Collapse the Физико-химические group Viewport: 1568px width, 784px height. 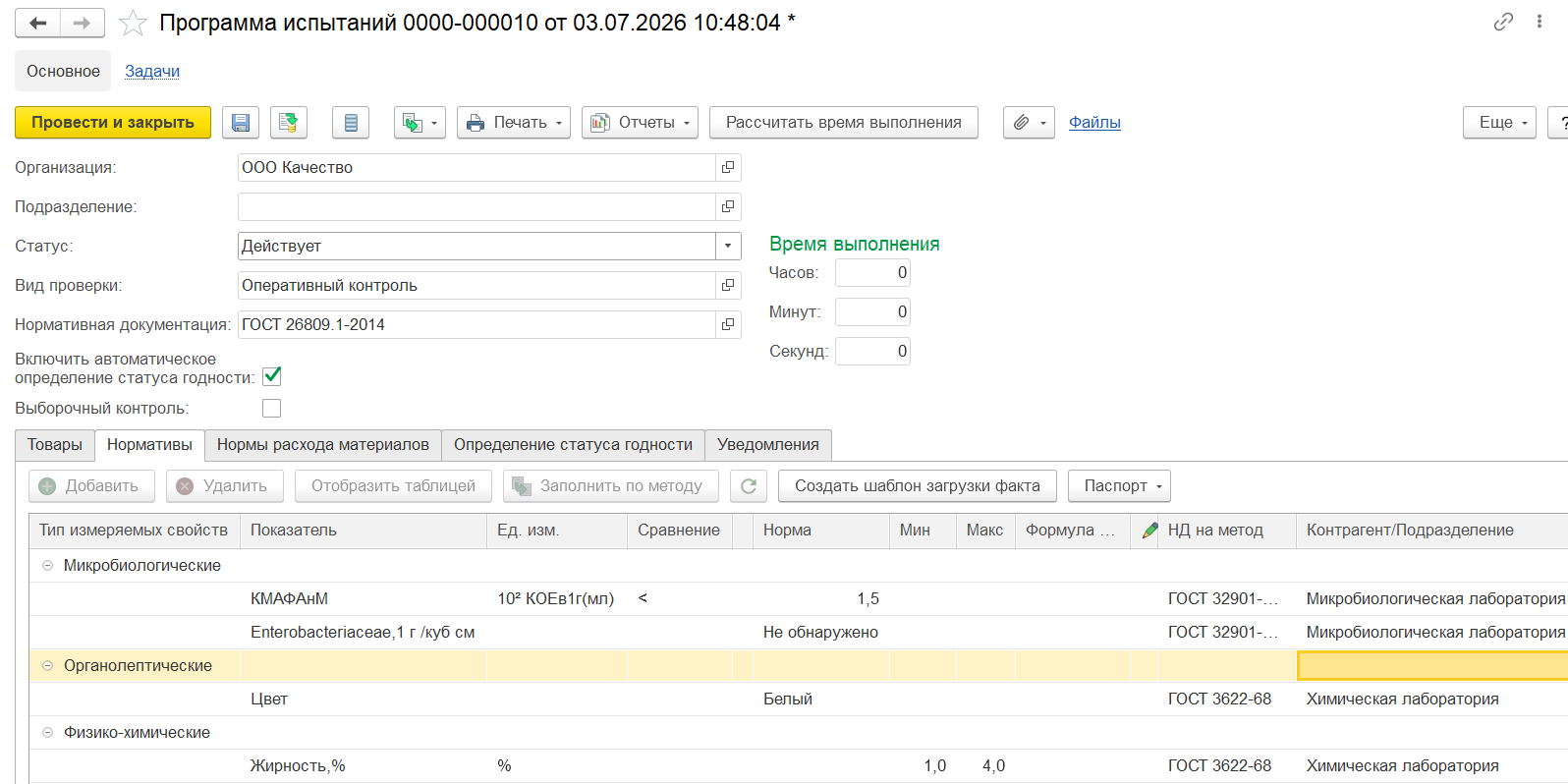(x=47, y=733)
